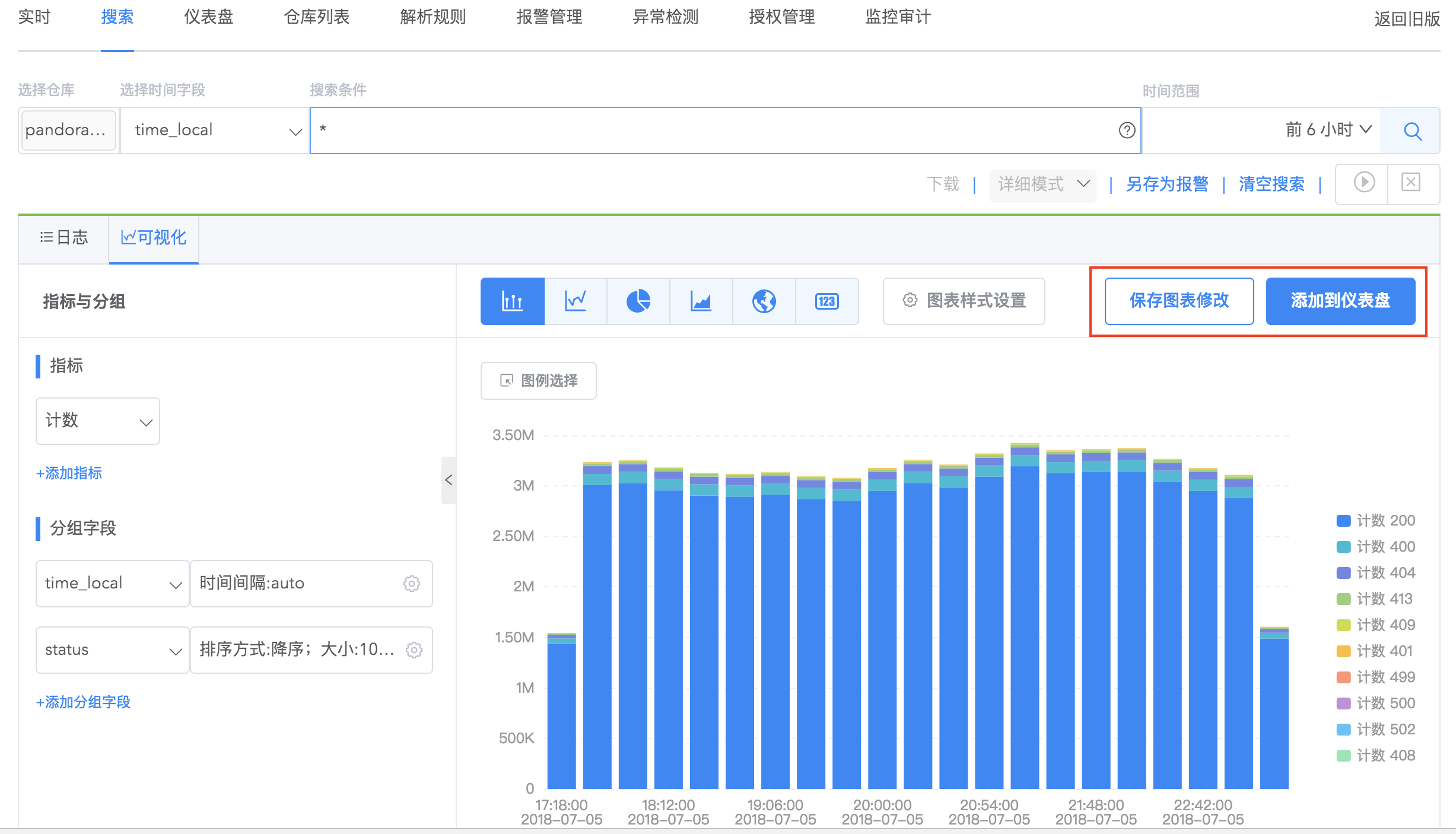Switch to the 报警管理 tab
1456x834 pixels.
point(549,17)
